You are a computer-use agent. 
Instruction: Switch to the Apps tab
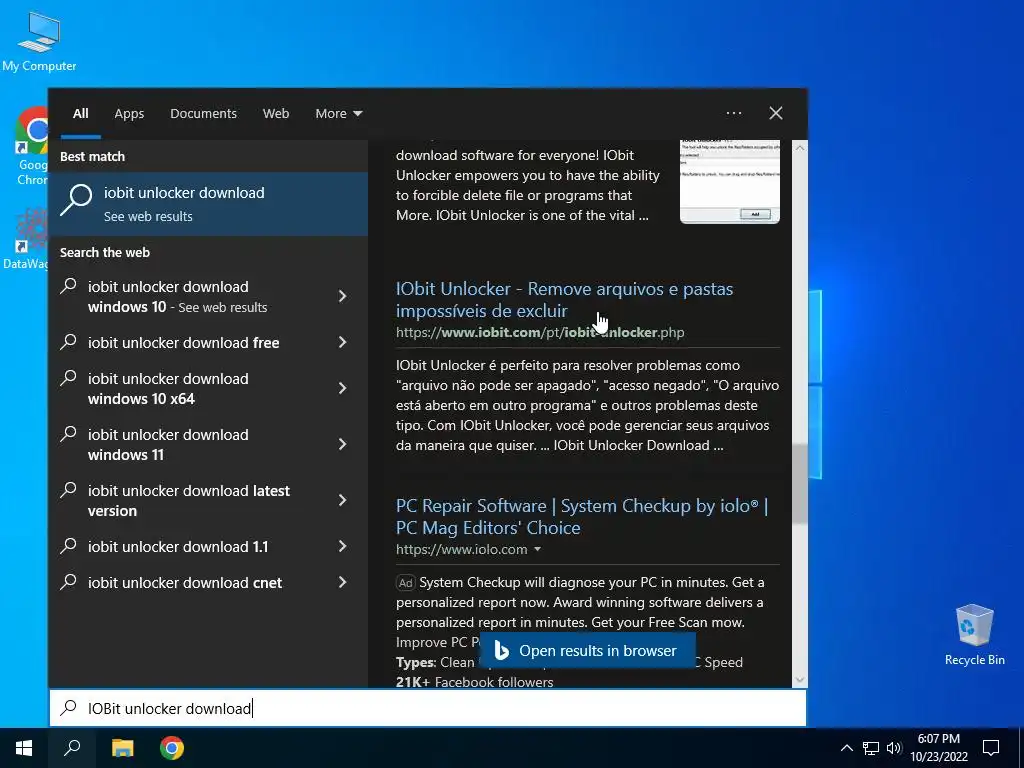coord(129,114)
